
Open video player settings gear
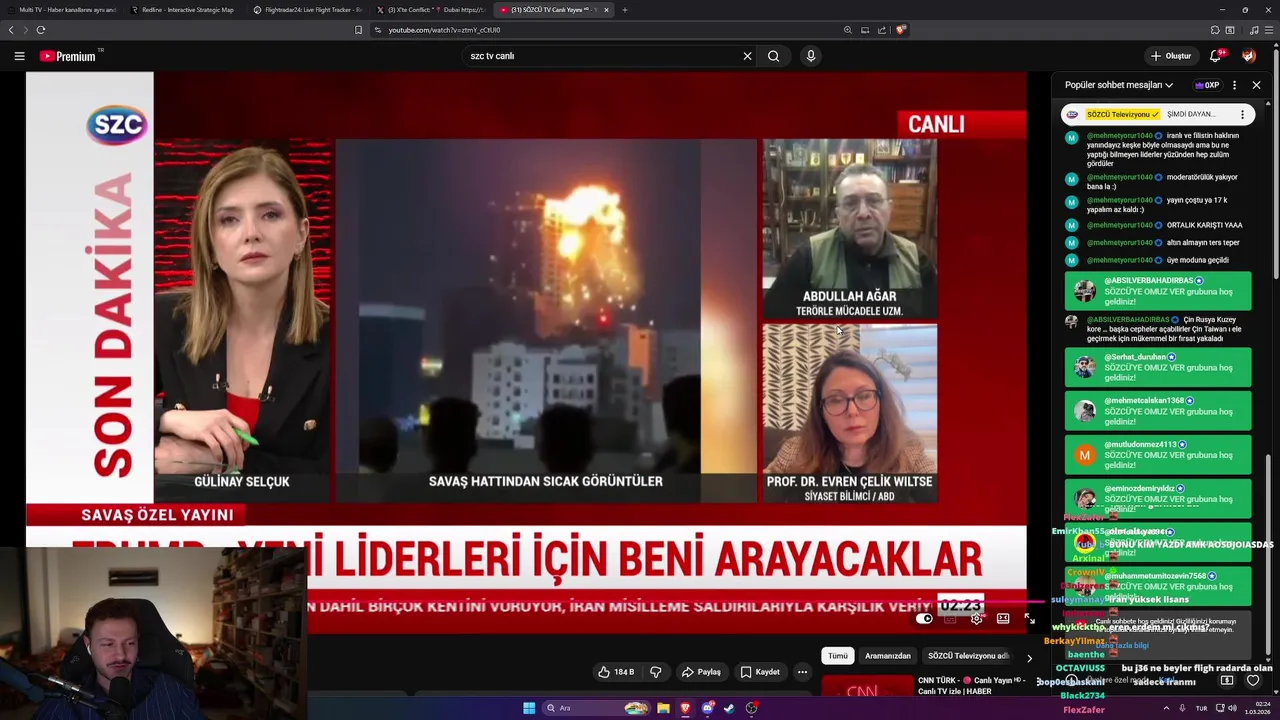[x=976, y=619]
